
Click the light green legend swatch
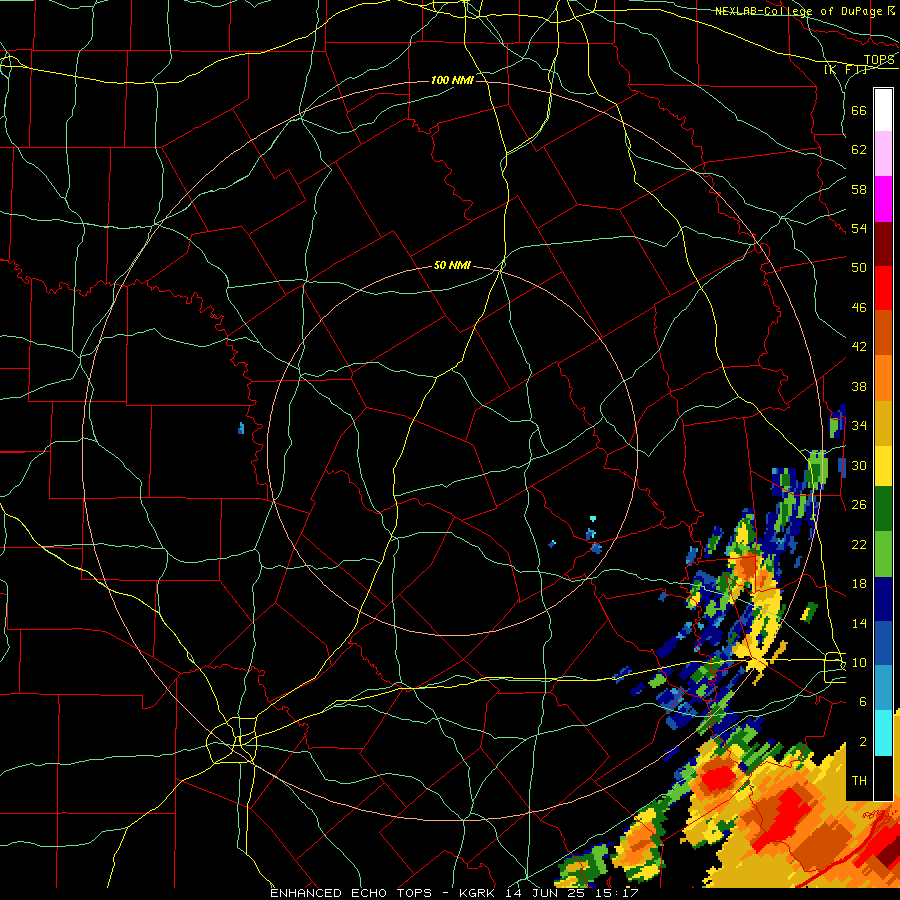coord(883,554)
